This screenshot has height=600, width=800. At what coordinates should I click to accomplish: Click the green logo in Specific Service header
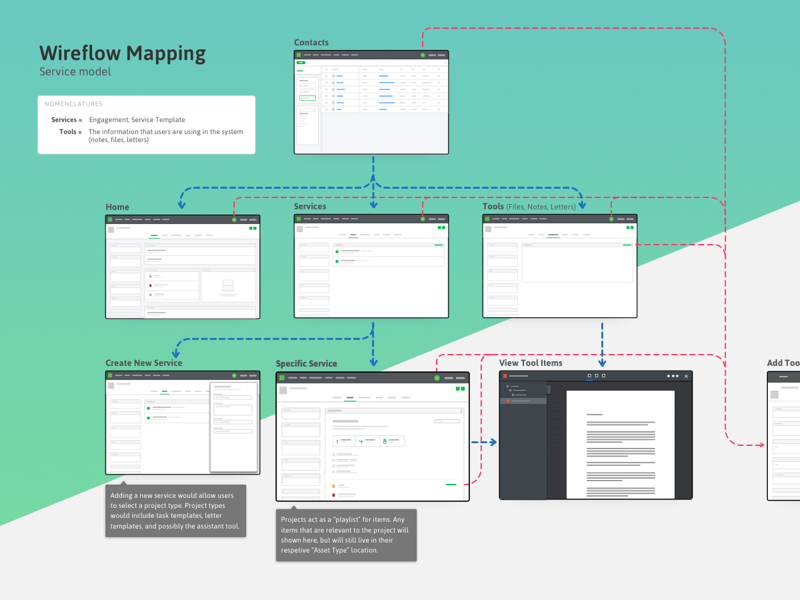point(282,378)
